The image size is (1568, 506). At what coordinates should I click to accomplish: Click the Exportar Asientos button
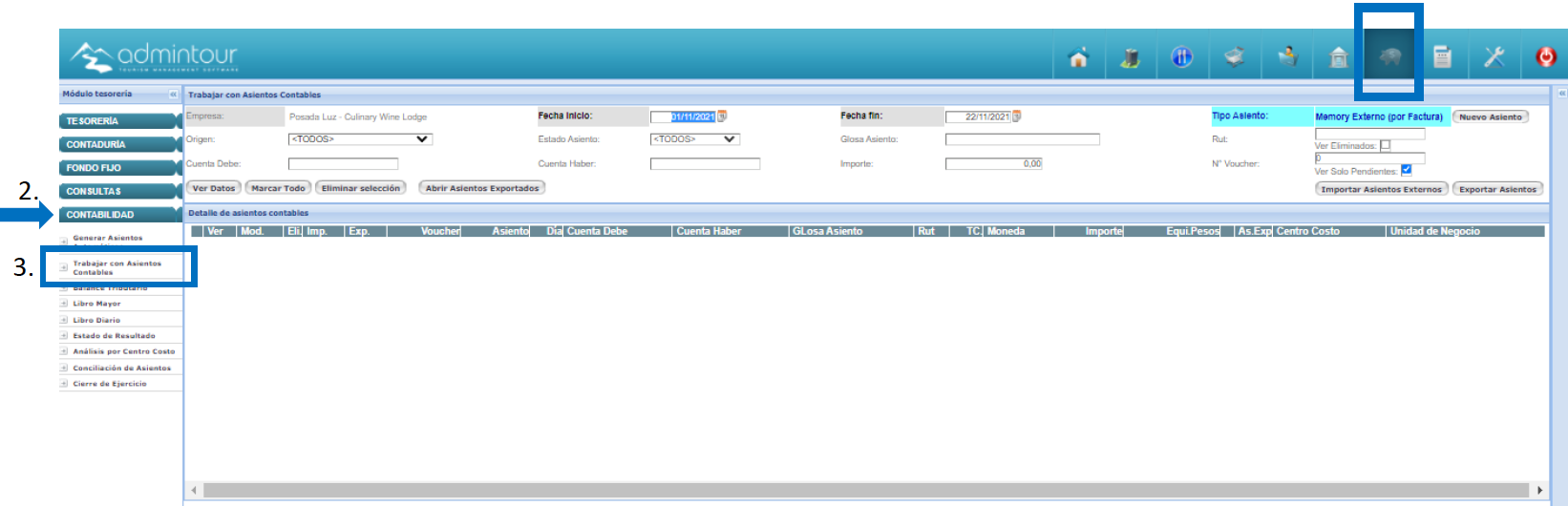pos(1497,189)
